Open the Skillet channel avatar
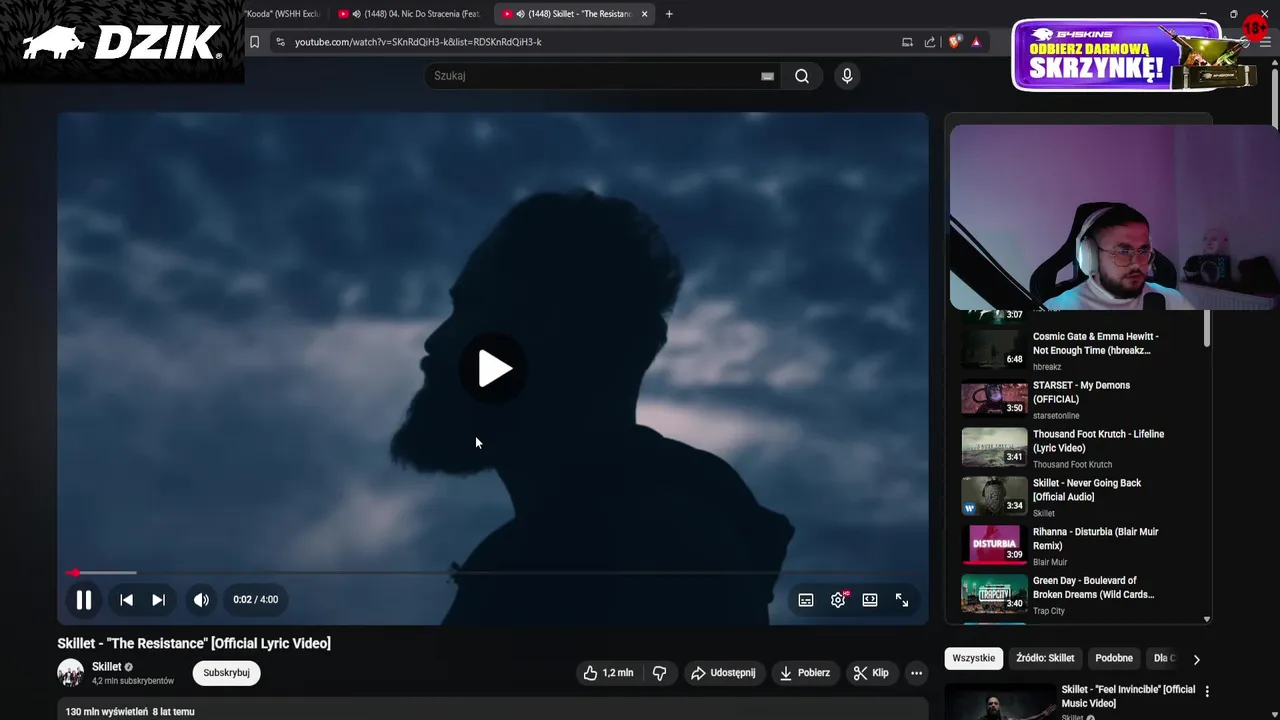1280x720 pixels. (x=71, y=673)
